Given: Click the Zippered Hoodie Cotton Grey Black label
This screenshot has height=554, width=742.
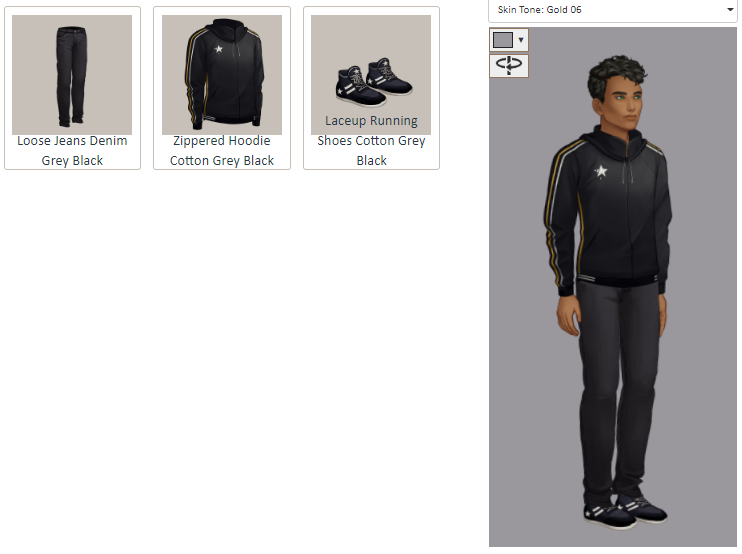Looking at the screenshot, I should [222, 150].
